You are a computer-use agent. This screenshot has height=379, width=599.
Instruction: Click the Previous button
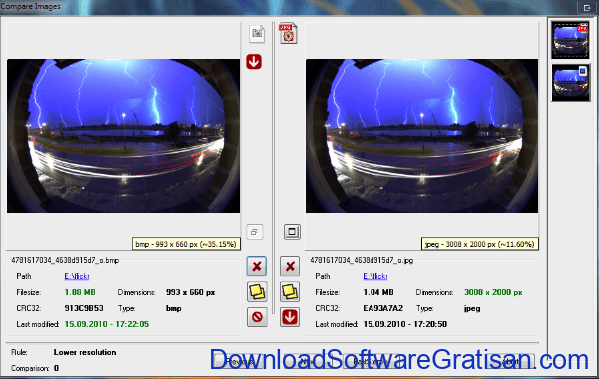tap(239, 361)
